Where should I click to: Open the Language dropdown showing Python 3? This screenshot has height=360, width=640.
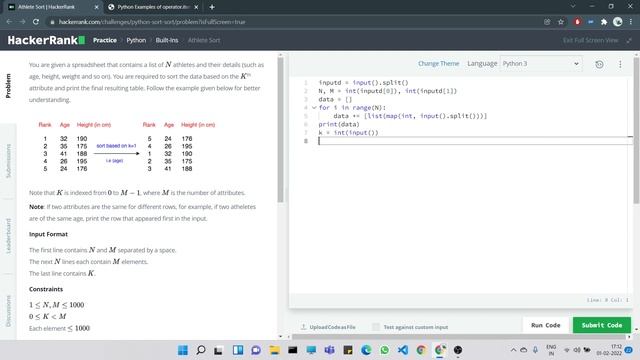[541, 64]
